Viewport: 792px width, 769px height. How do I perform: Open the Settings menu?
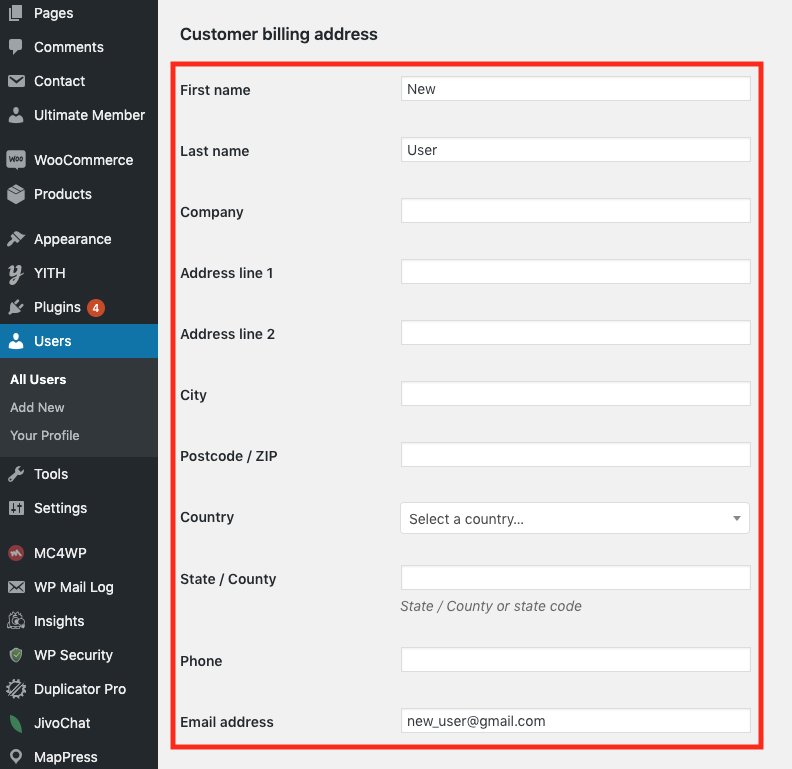tap(60, 508)
